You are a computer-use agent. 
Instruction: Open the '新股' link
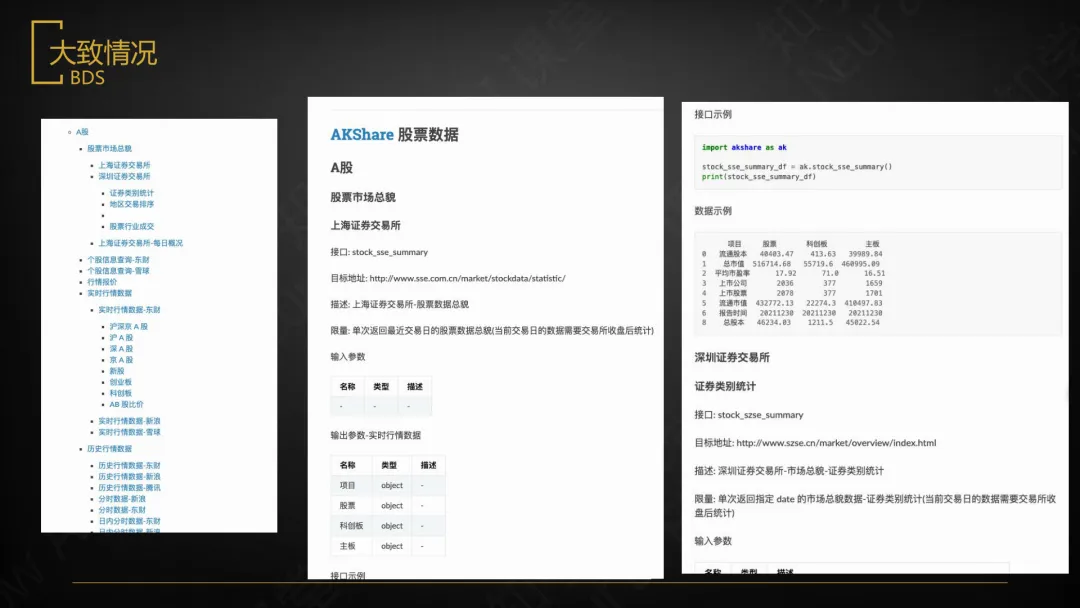tap(117, 371)
